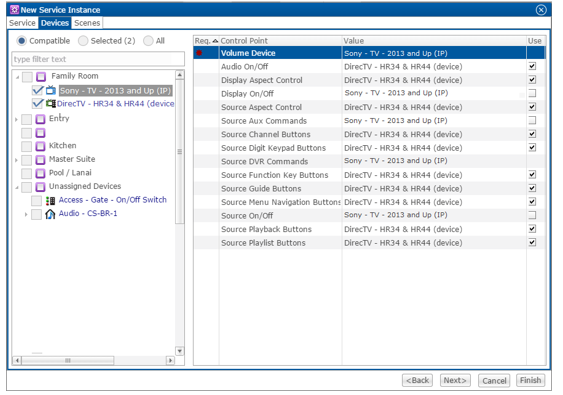The image size is (563, 395).
Task: Check the Kitchen room checkbox
Action: tap(26, 146)
